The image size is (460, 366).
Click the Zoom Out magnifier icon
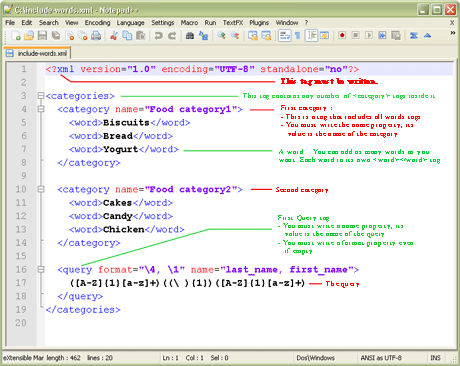(x=235, y=35)
